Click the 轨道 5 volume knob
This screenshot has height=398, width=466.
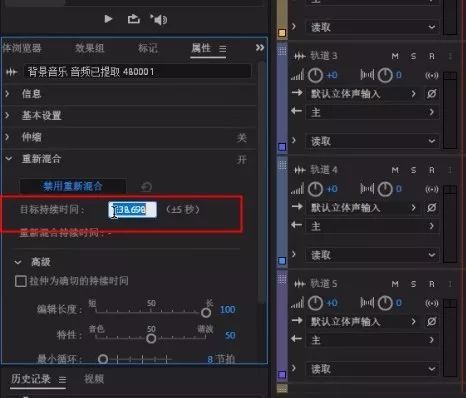pos(315,303)
